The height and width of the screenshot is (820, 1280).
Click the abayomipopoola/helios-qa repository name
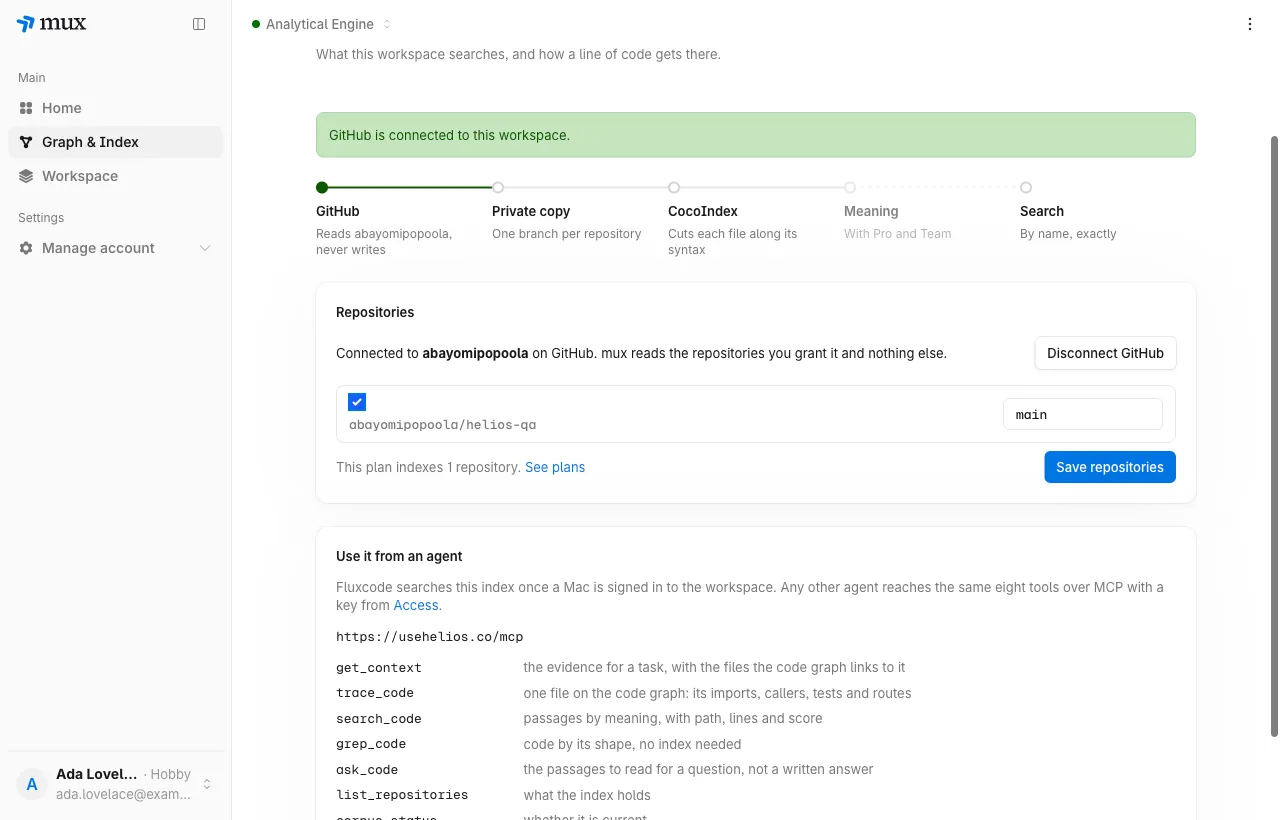coord(442,425)
